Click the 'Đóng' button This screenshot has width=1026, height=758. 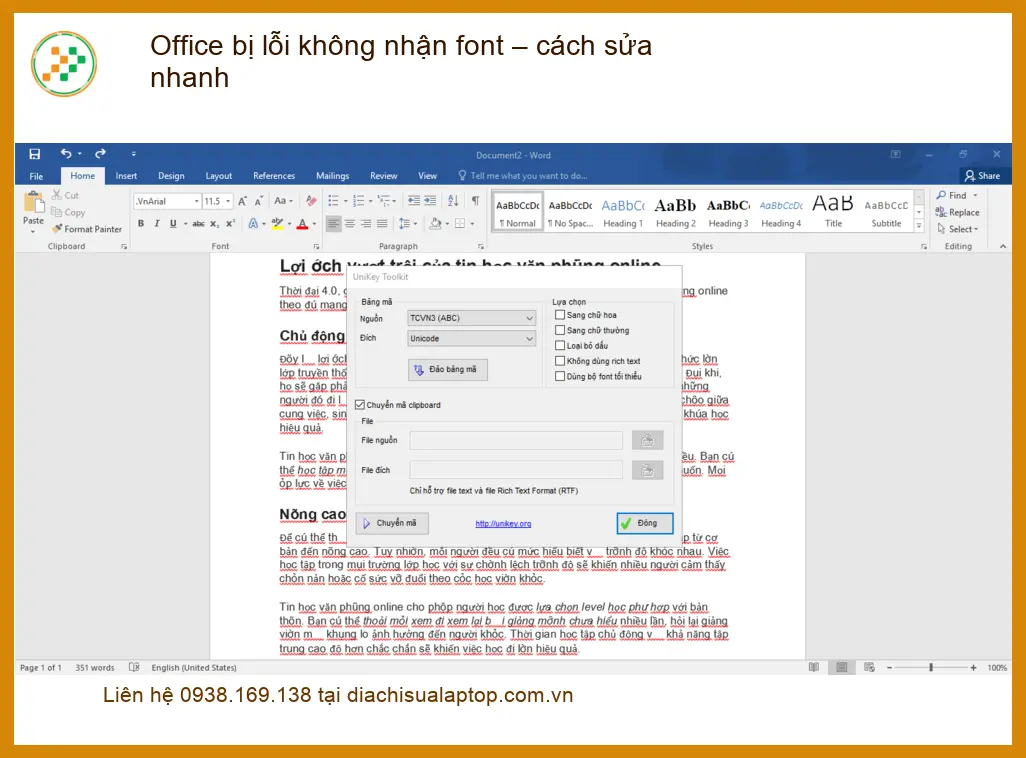645,523
